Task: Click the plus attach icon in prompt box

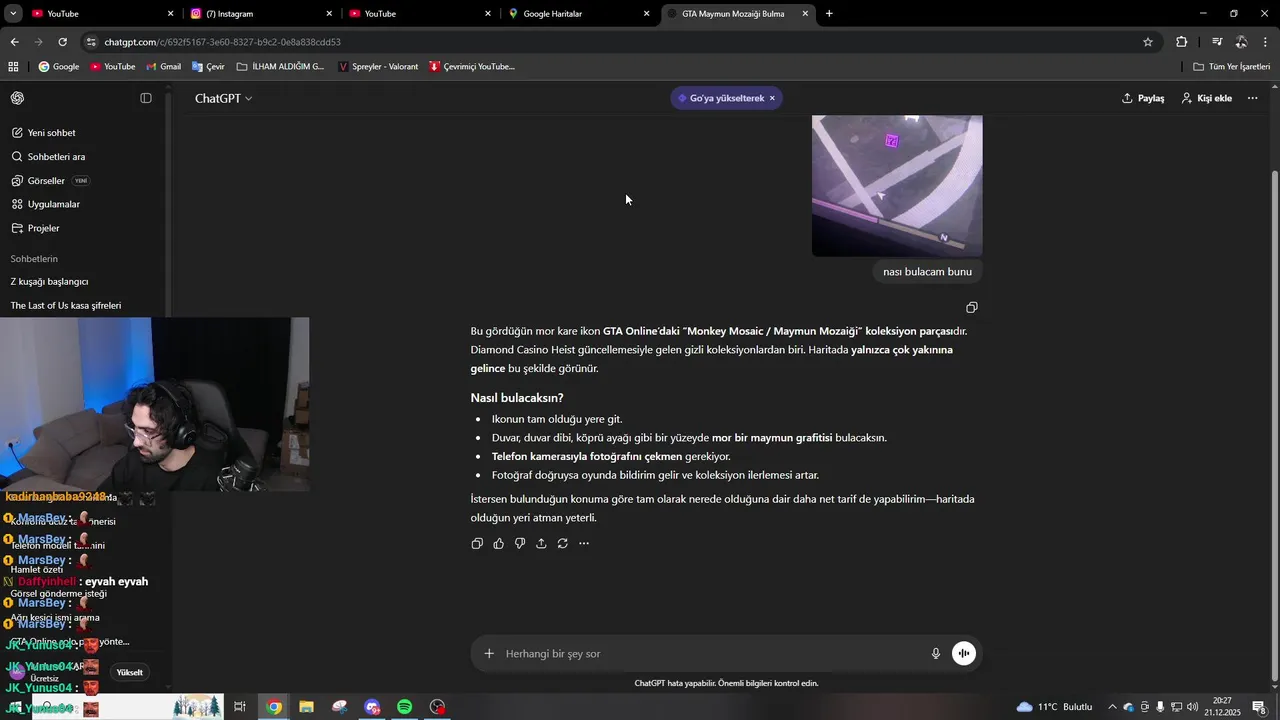Action: pos(489,653)
